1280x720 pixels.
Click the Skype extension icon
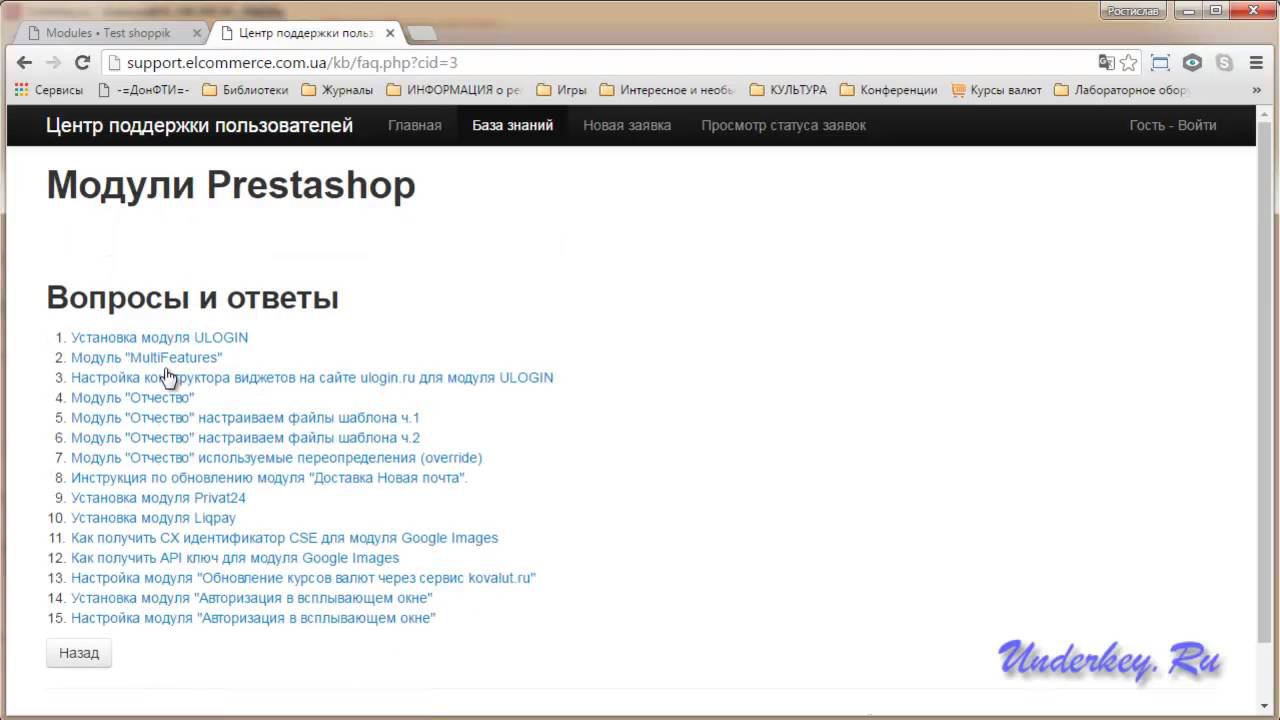(x=1224, y=62)
